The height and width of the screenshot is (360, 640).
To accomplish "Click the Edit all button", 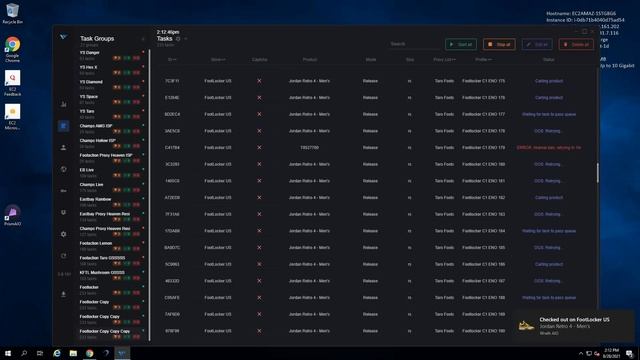I will (x=537, y=44).
